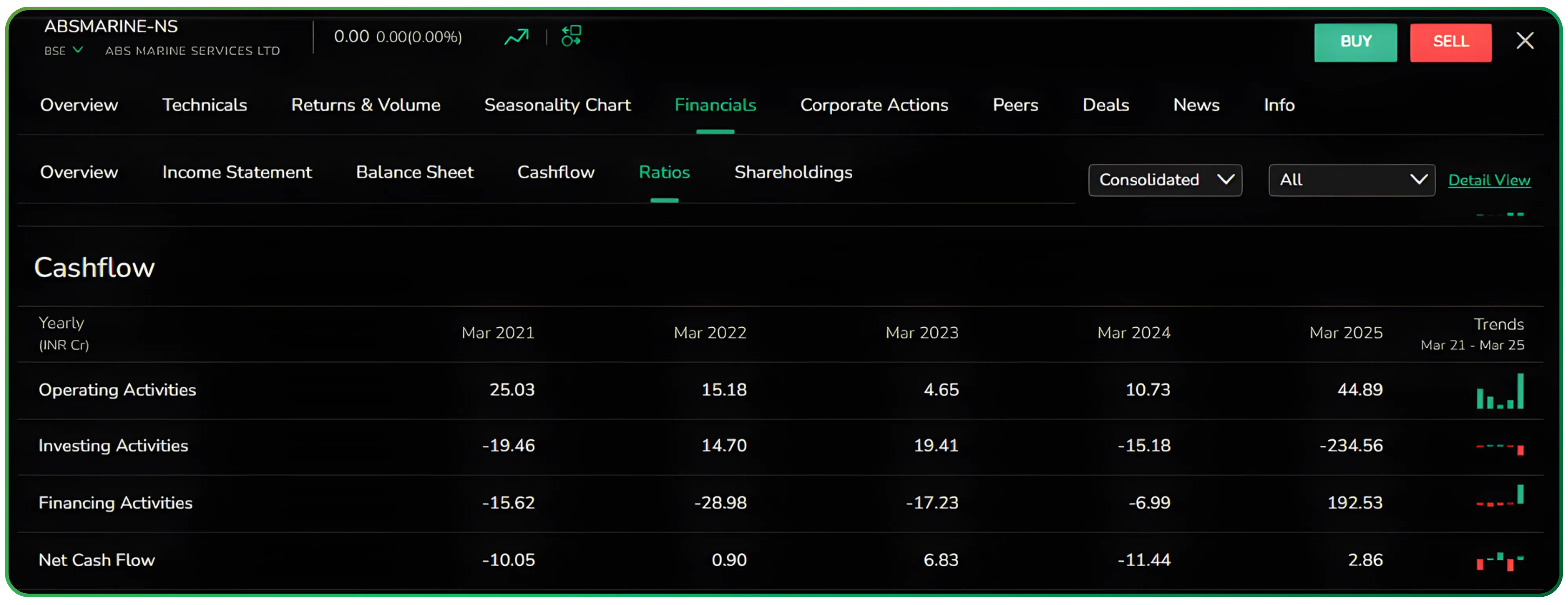This screenshot has height=605, width=1568.
Task: Click the BUY button
Action: click(x=1356, y=42)
